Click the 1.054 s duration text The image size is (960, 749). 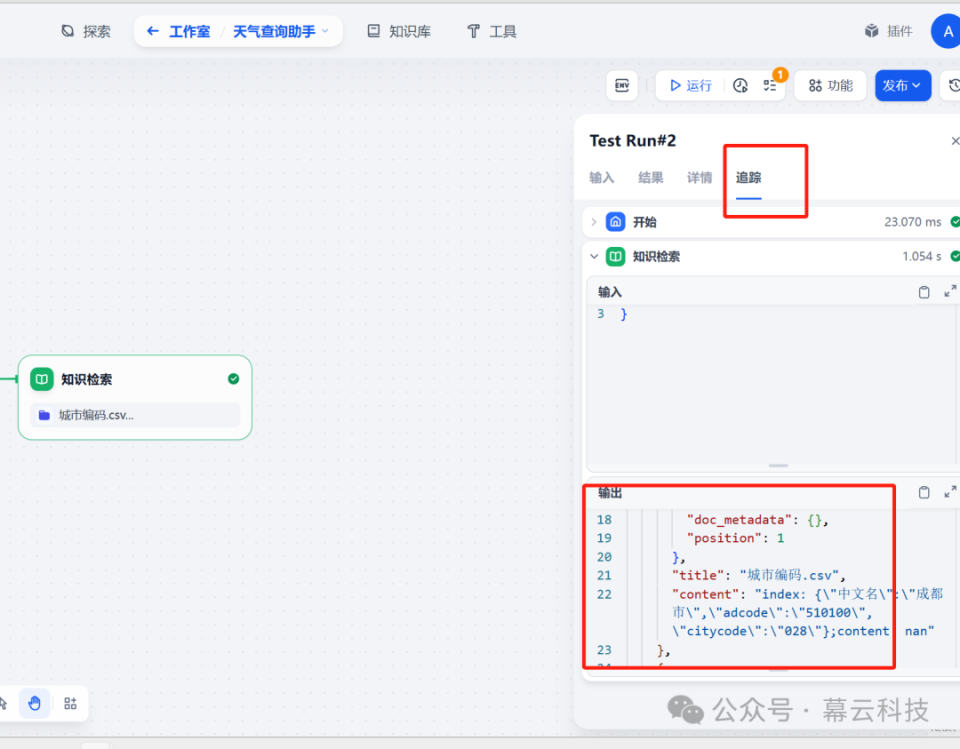click(921, 256)
